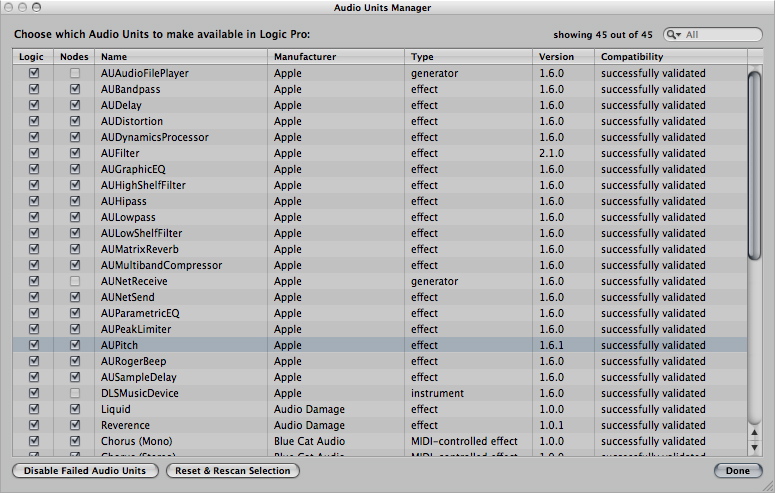Screen dimensions: 775x493
Task: Toggle Logic checkbox for Liquid
Action: (x=34, y=409)
